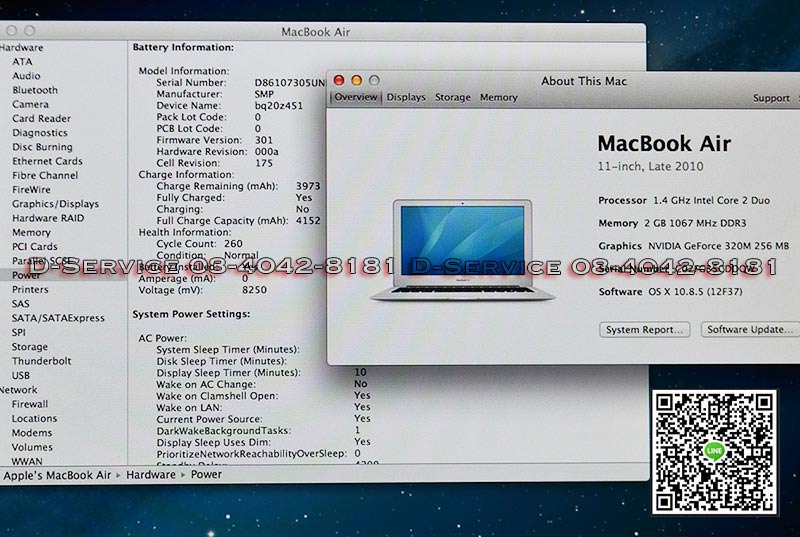800x537 pixels.
Task: Minimize the About This Mac window
Action: [357, 81]
